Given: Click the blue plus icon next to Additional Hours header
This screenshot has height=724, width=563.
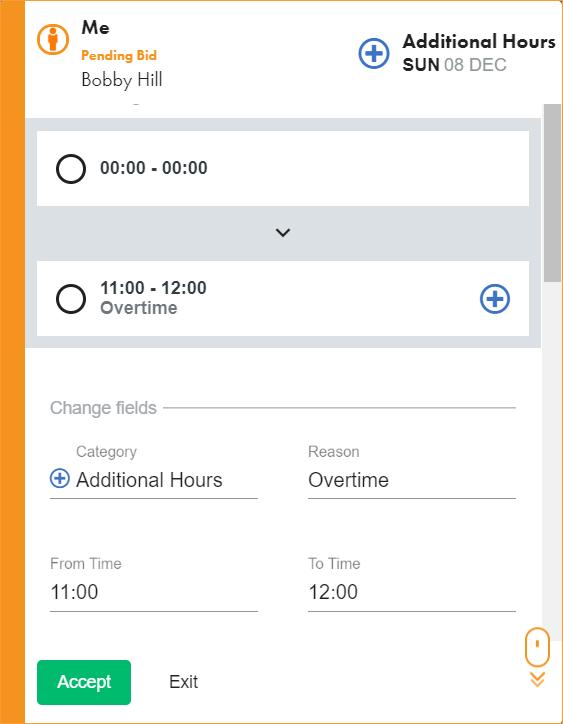Looking at the screenshot, I should coord(374,54).
